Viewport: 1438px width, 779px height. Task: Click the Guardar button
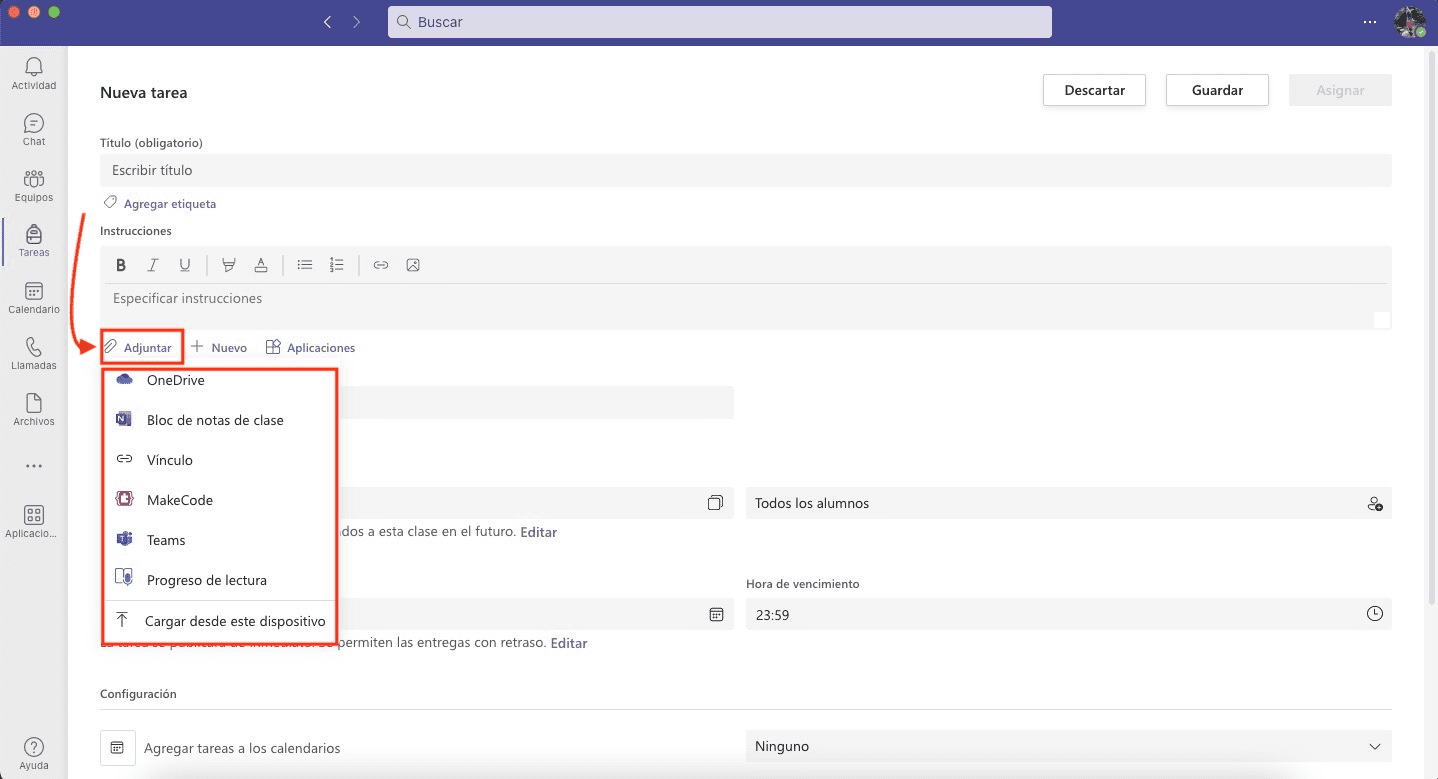point(1217,90)
